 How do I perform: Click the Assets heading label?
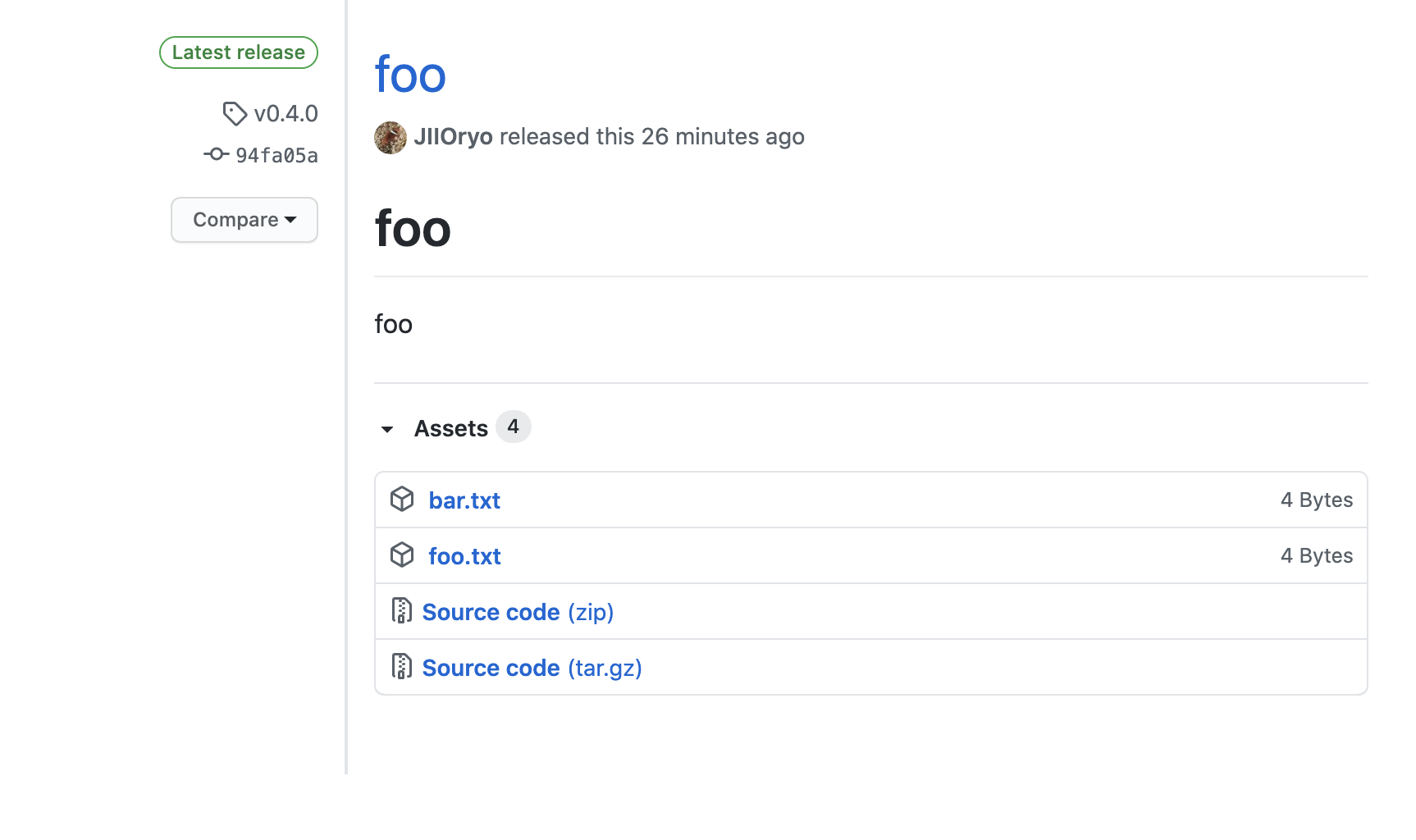point(450,428)
